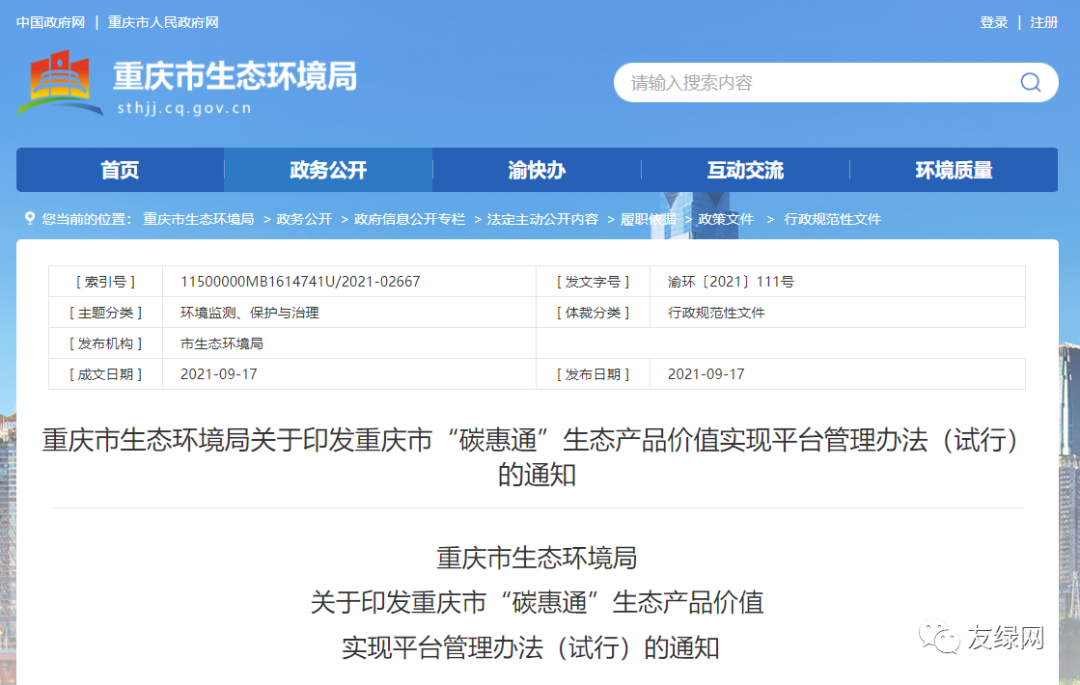Switch to the 环境质量 navigation tab
1080x685 pixels.
click(954, 170)
